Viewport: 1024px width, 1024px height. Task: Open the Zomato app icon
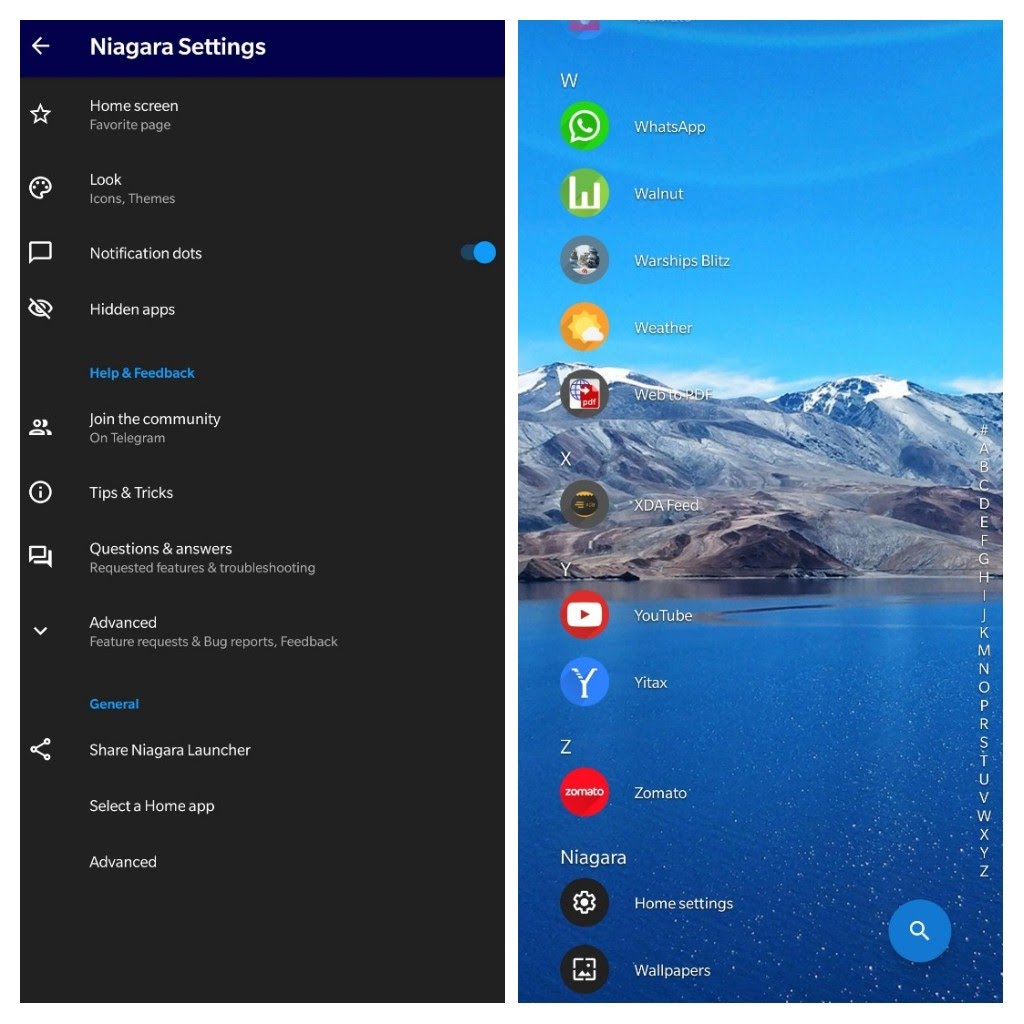[585, 792]
